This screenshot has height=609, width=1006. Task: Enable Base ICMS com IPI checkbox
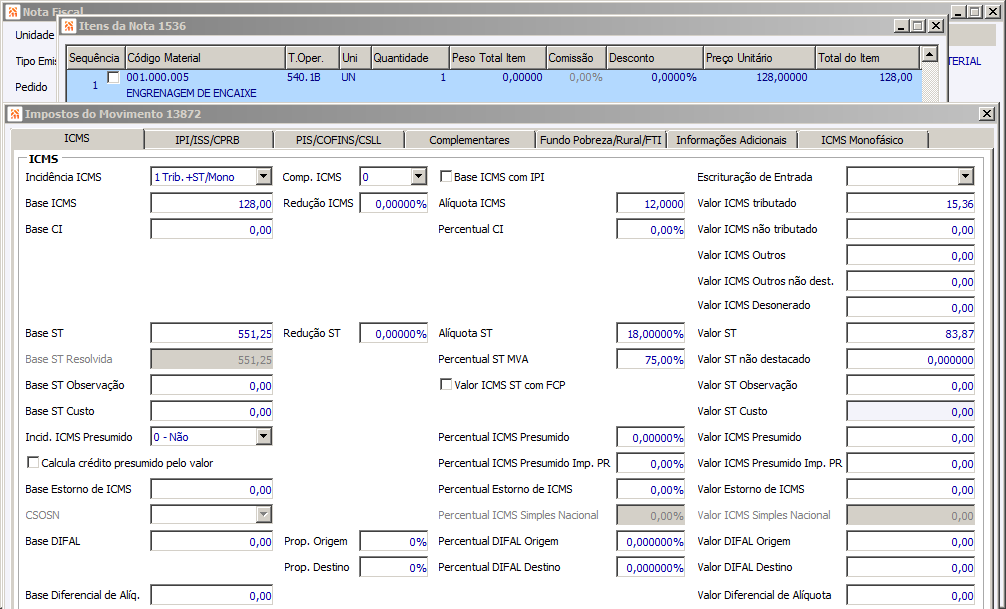[446, 176]
